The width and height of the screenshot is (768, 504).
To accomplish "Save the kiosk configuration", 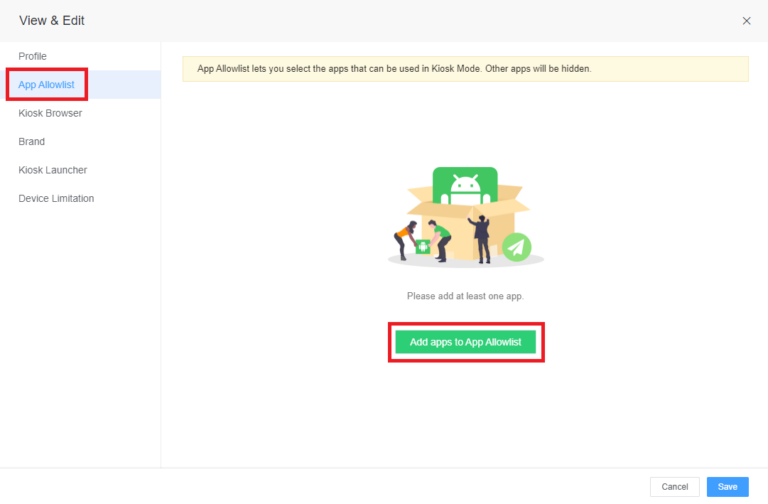I will 727,487.
